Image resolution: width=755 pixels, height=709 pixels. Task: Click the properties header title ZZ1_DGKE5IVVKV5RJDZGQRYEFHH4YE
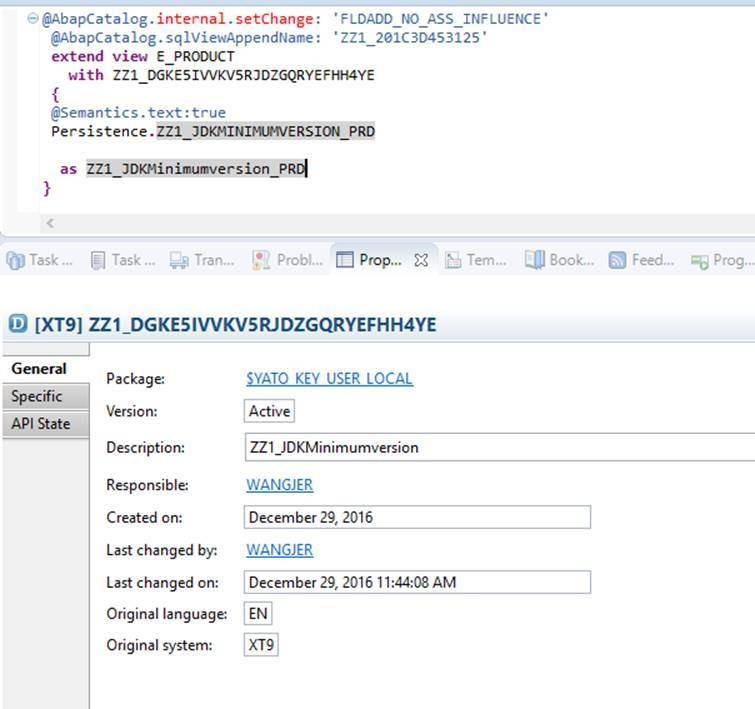(x=262, y=325)
